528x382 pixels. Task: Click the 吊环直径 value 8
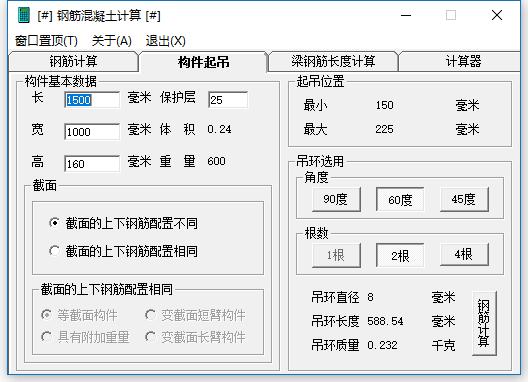(x=370, y=297)
